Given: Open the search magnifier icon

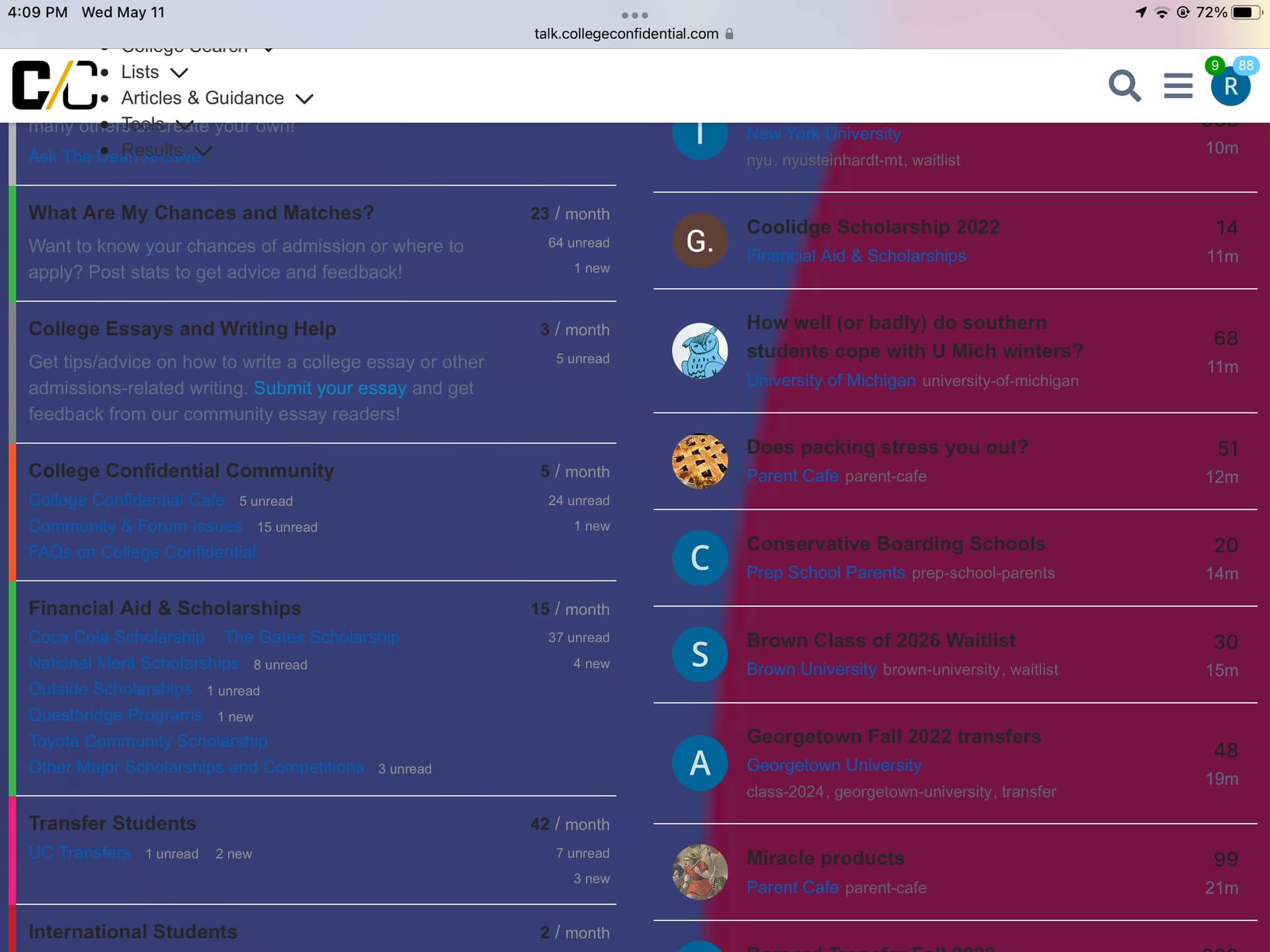Looking at the screenshot, I should coord(1124,86).
